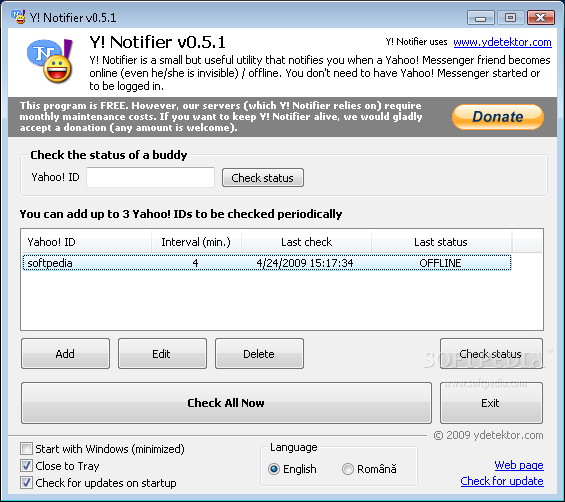Click the Last check column header

pos(306,242)
